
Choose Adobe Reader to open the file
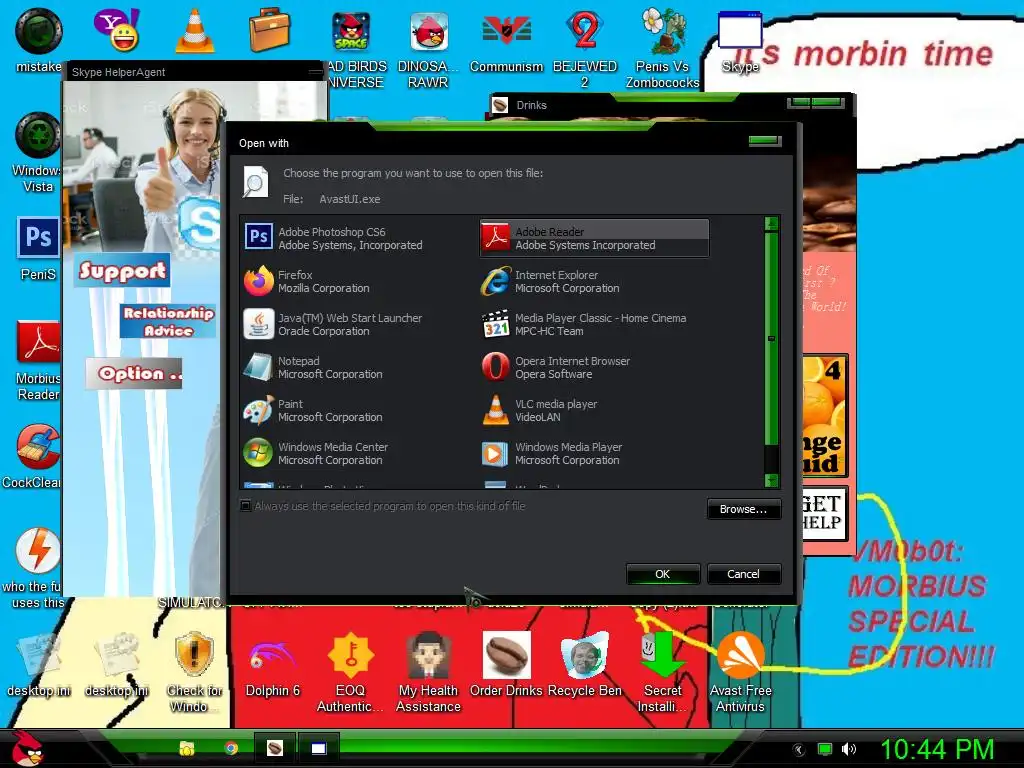(594, 238)
